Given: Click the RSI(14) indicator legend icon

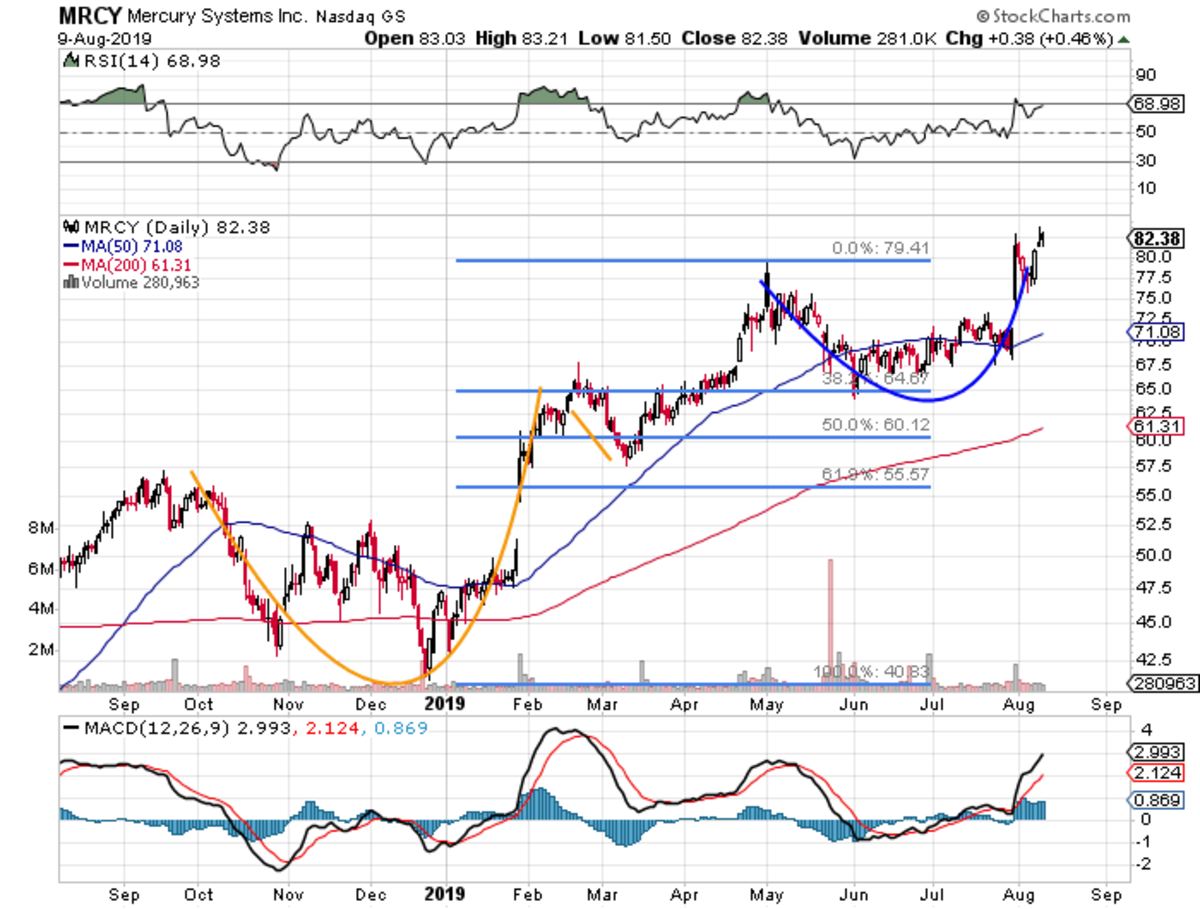Looking at the screenshot, I should tap(70, 62).
